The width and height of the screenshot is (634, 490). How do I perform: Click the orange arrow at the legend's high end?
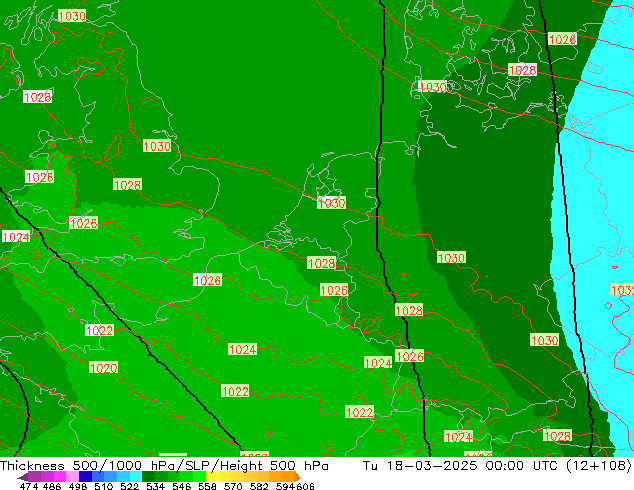click(298, 477)
